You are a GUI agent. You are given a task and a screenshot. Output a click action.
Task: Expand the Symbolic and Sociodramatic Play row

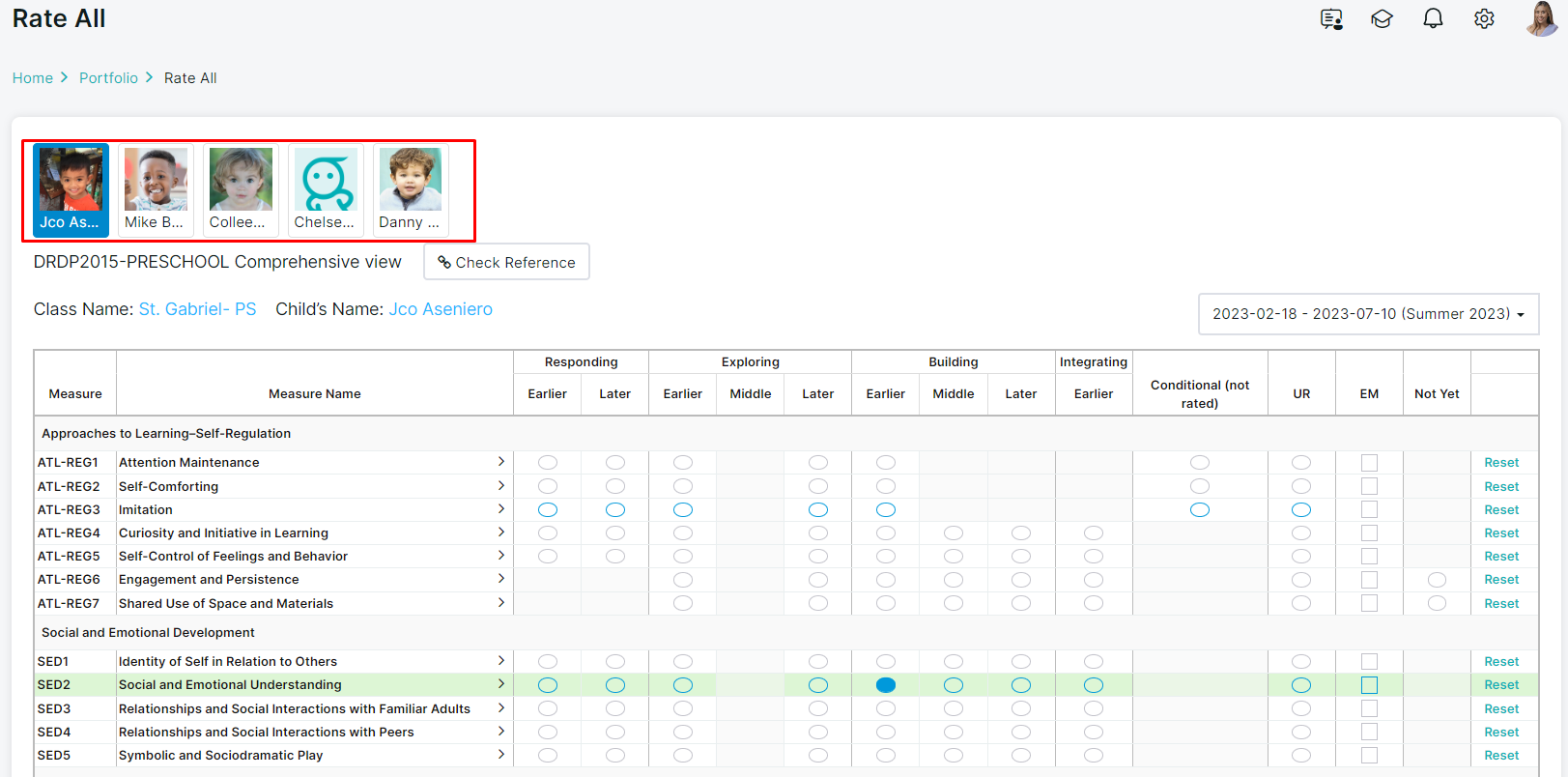(x=500, y=755)
